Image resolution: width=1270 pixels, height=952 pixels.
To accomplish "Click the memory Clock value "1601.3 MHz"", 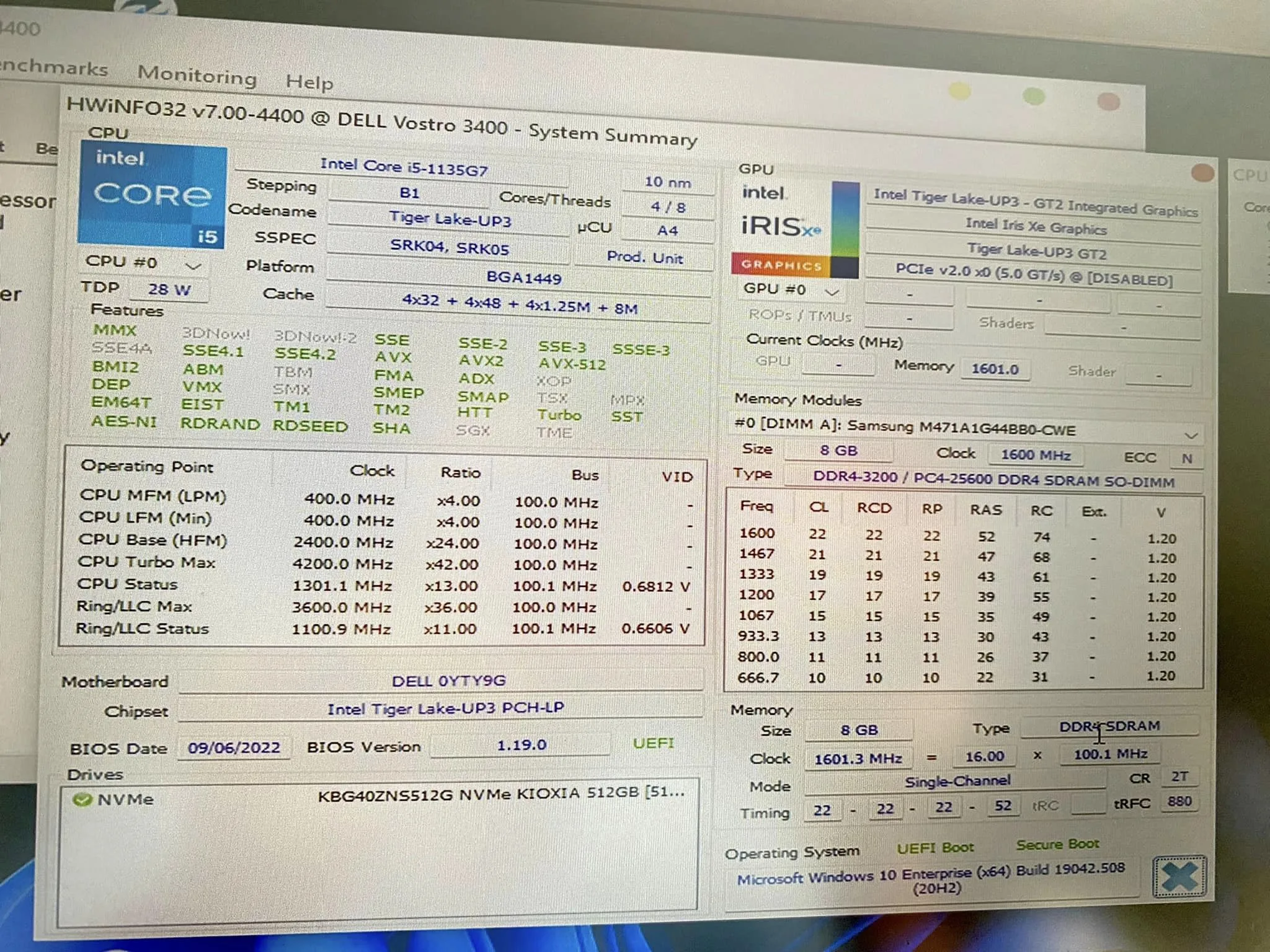I will 858,759.
